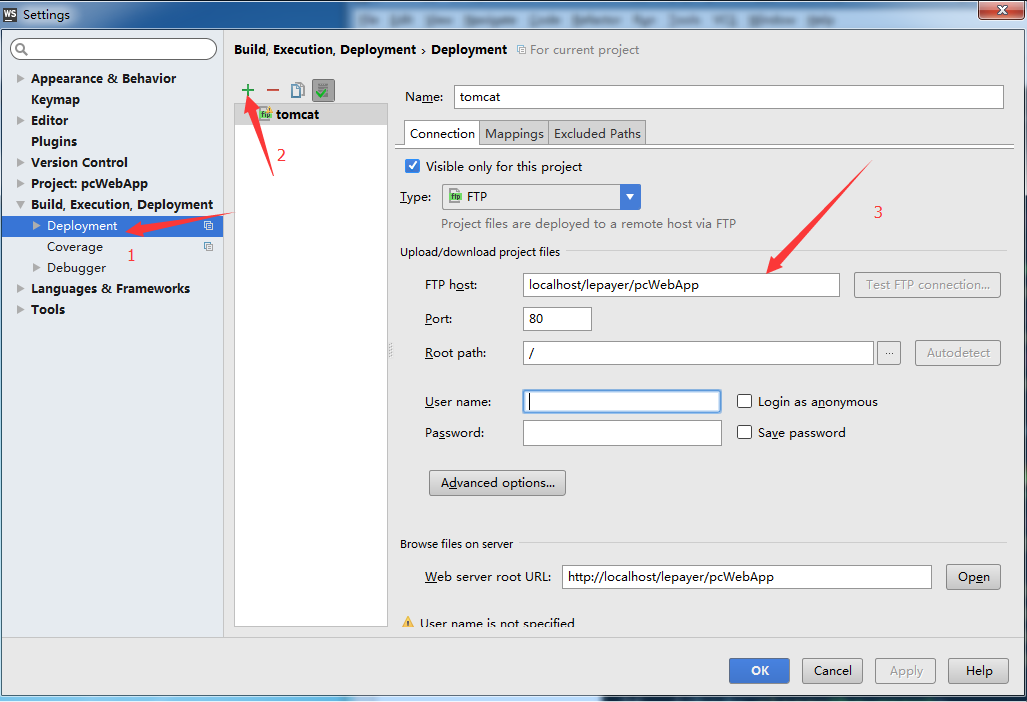Expand the Deployment sub-node arrow

37,225
